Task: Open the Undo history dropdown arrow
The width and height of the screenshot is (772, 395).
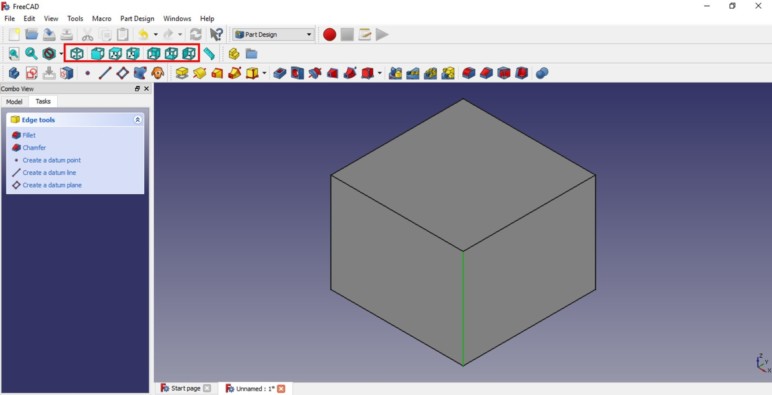Action: pos(156,34)
